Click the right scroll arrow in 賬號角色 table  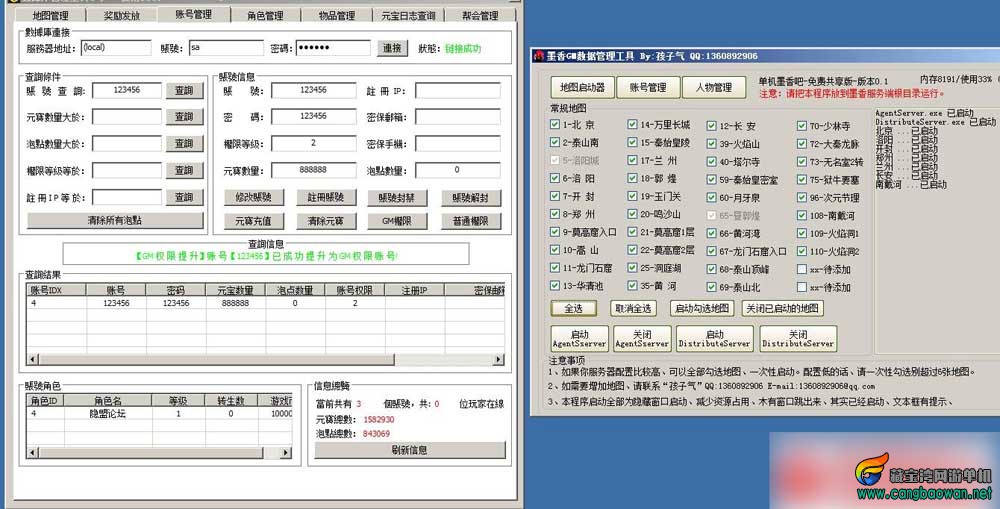(286, 453)
